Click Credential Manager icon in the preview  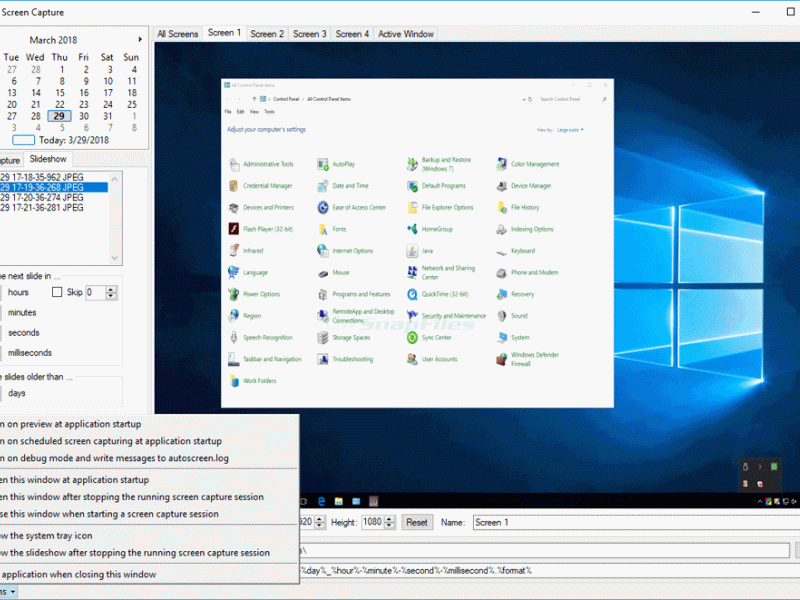click(x=234, y=186)
